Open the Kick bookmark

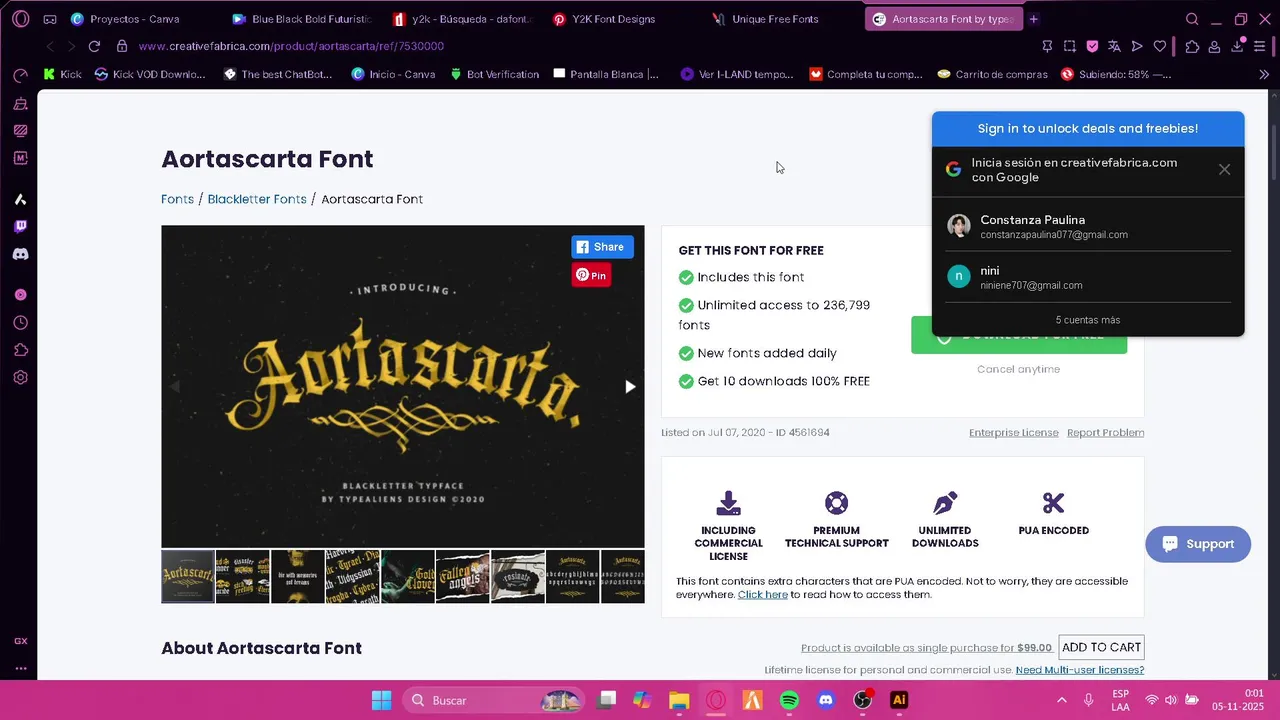pyautogui.click(x=62, y=74)
